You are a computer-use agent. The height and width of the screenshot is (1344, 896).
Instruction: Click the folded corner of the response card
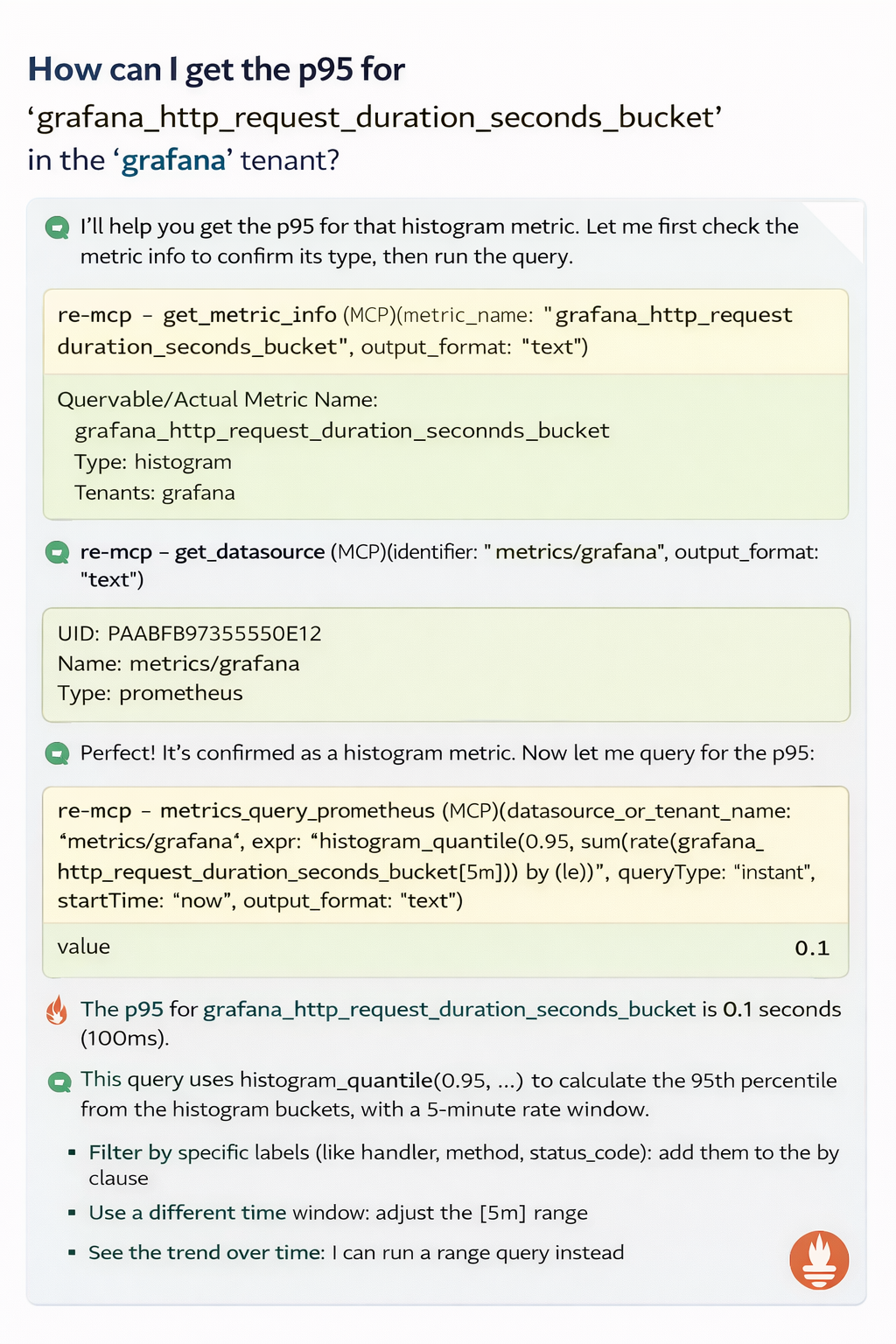(x=836, y=229)
